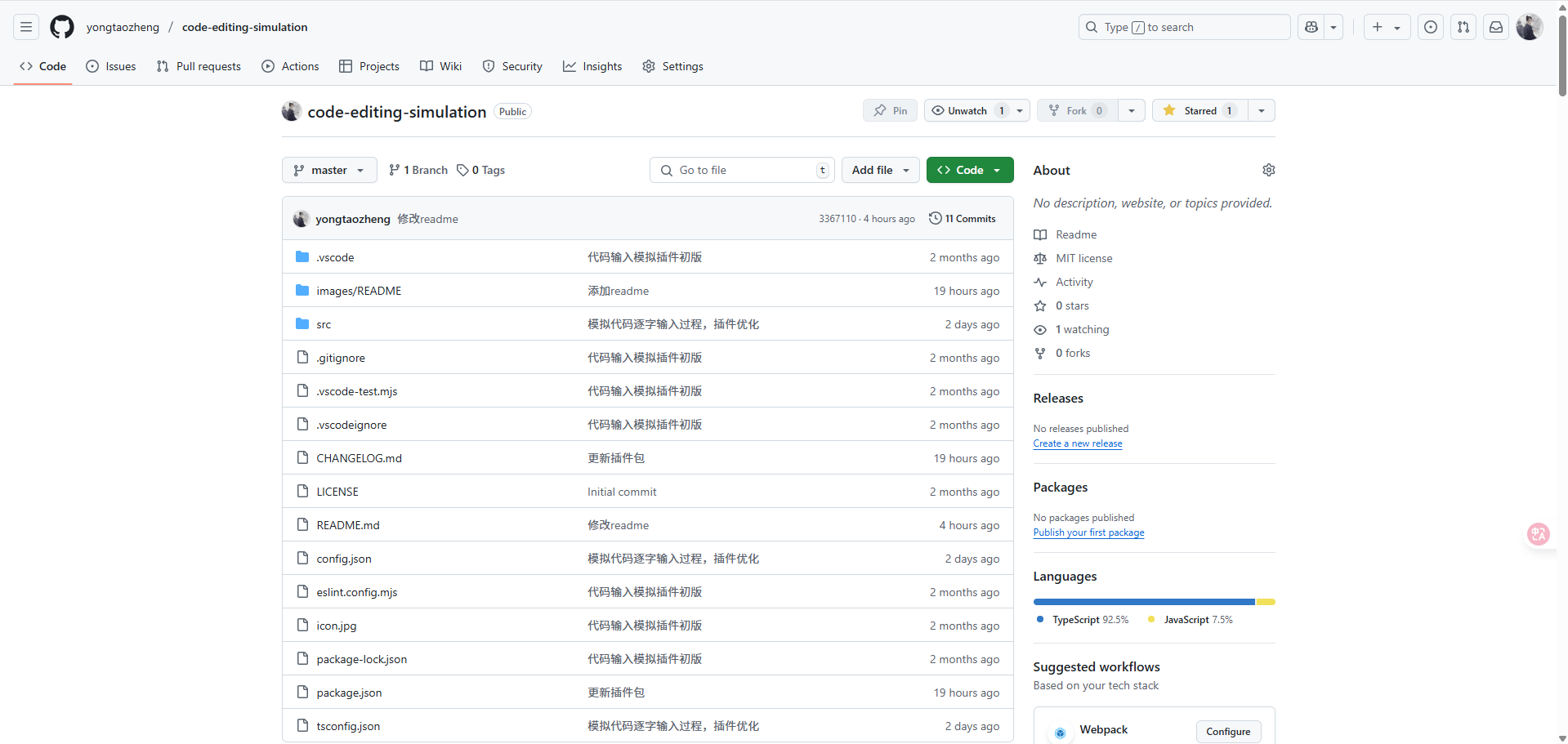1568x744 pixels.
Task: Open the hamburger navigation menu
Action: (26, 27)
